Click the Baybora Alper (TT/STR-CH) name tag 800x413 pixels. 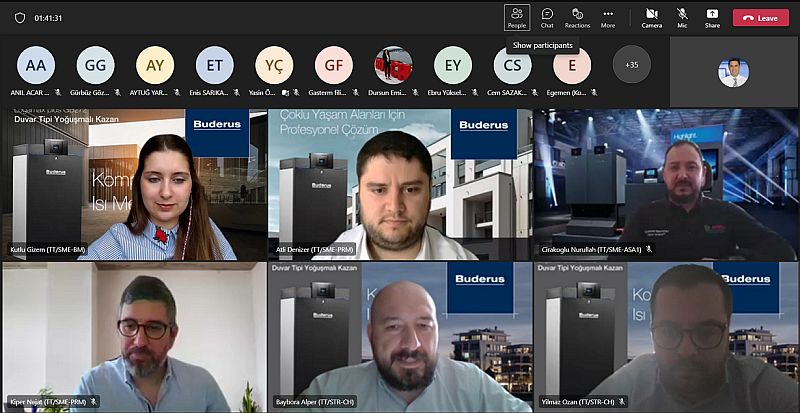pyautogui.click(x=315, y=401)
